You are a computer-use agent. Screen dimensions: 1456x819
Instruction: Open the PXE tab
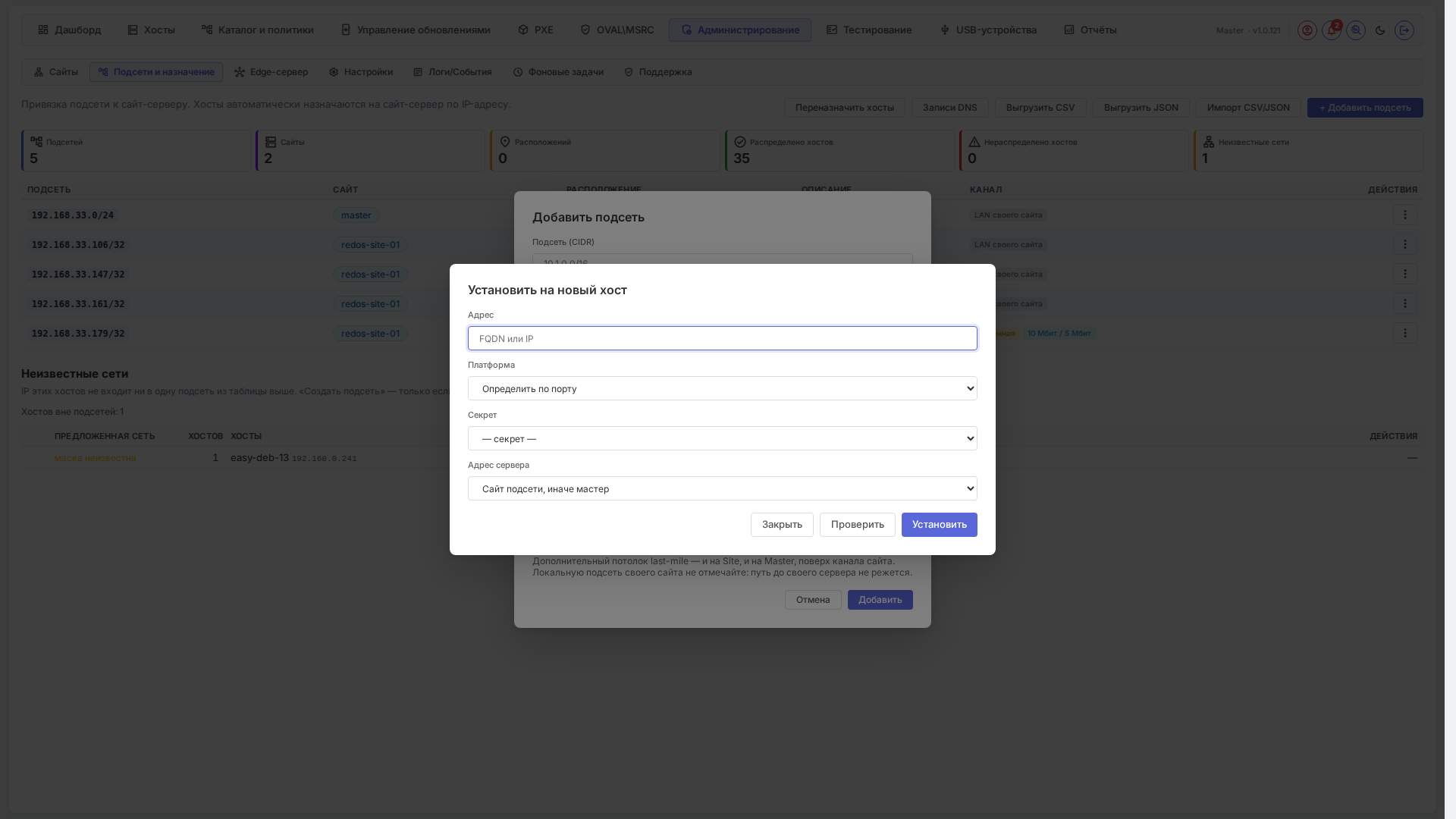click(535, 30)
